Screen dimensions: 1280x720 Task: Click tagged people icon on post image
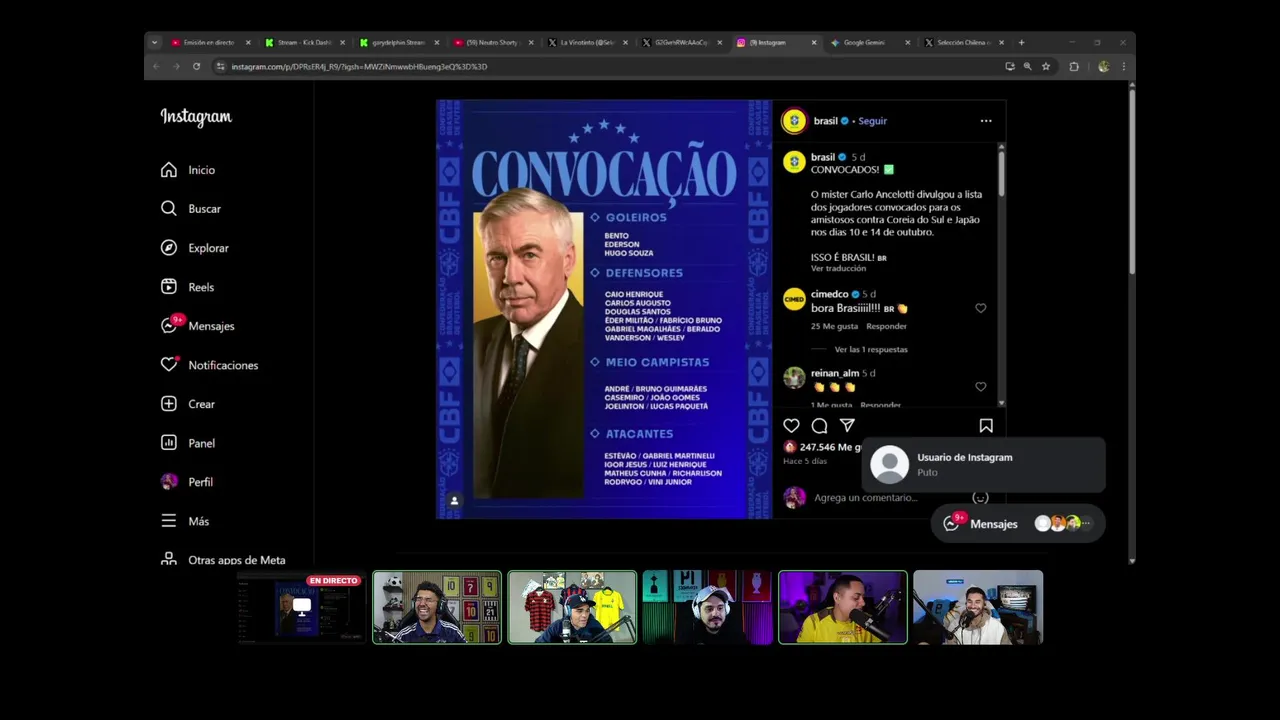[x=454, y=501]
